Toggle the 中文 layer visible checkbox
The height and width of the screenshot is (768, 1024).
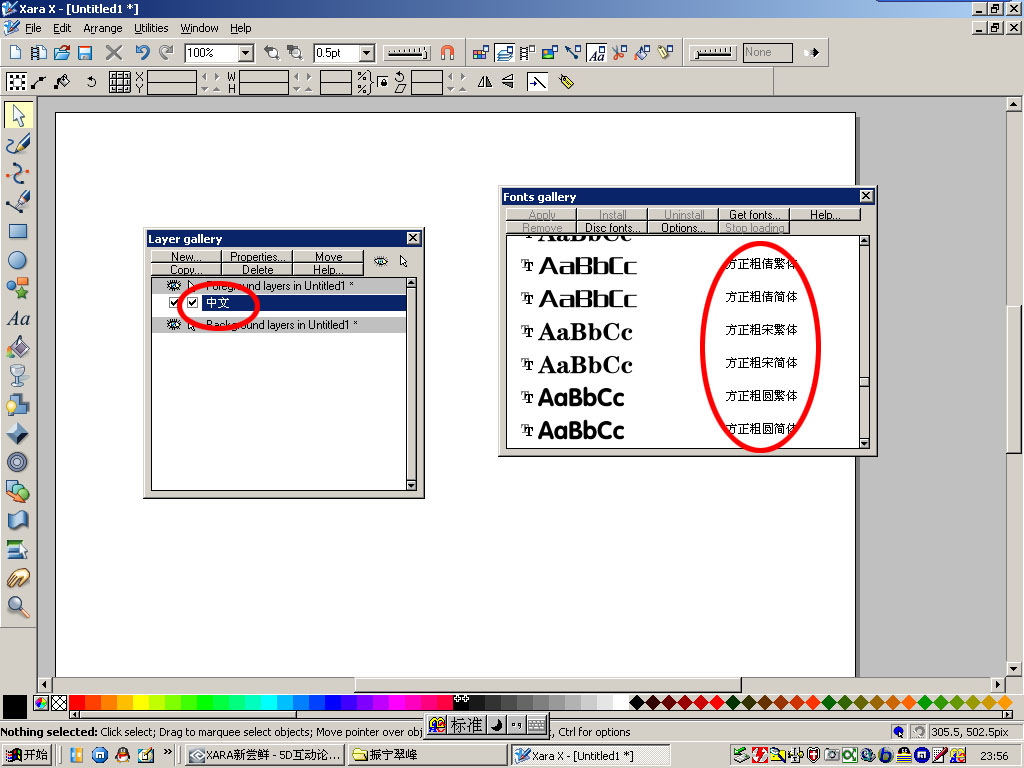[174, 302]
